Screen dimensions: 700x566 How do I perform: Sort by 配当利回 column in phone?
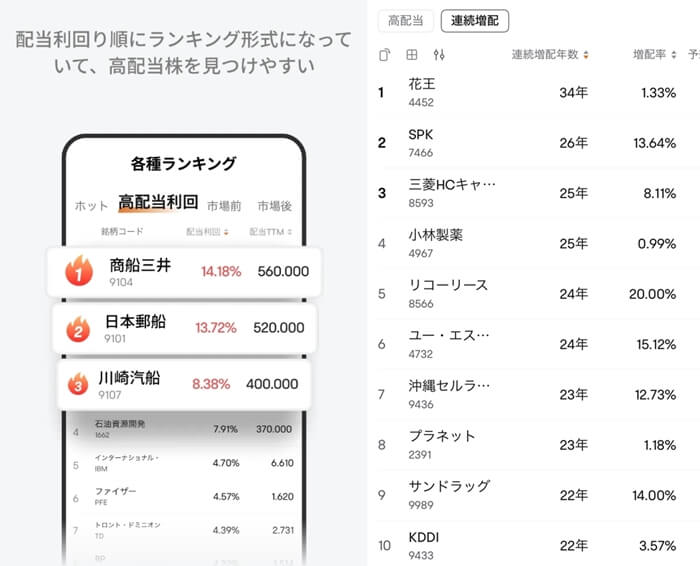click(207, 232)
